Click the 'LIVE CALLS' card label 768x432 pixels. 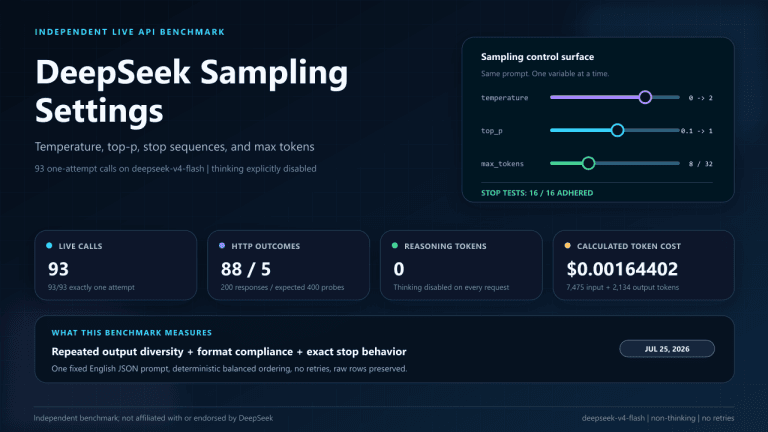click(80, 246)
